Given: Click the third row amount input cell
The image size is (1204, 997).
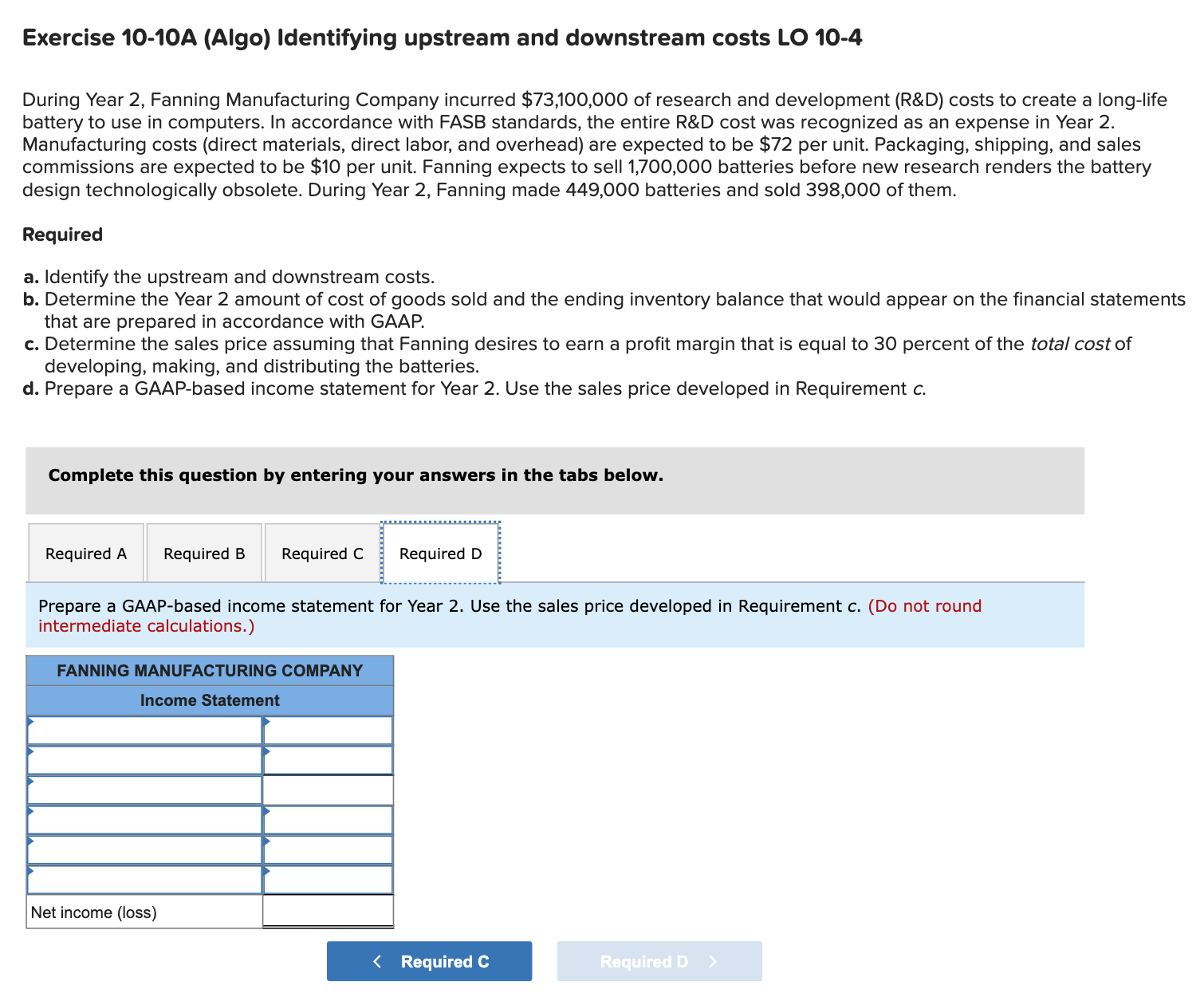Looking at the screenshot, I should (327, 789).
